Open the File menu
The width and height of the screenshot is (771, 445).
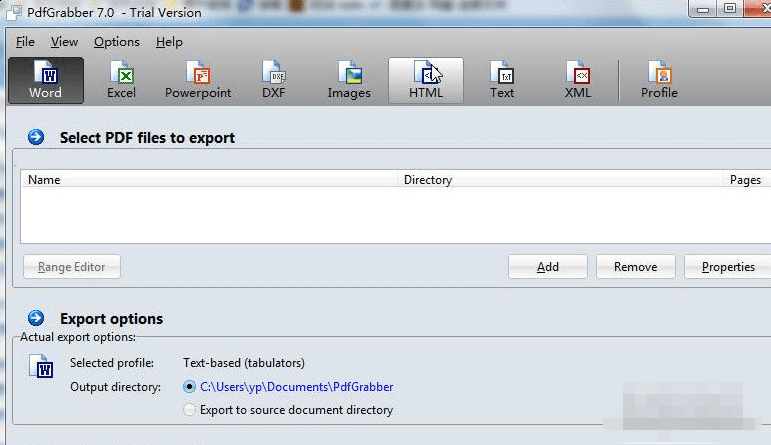(x=25, y=42)
